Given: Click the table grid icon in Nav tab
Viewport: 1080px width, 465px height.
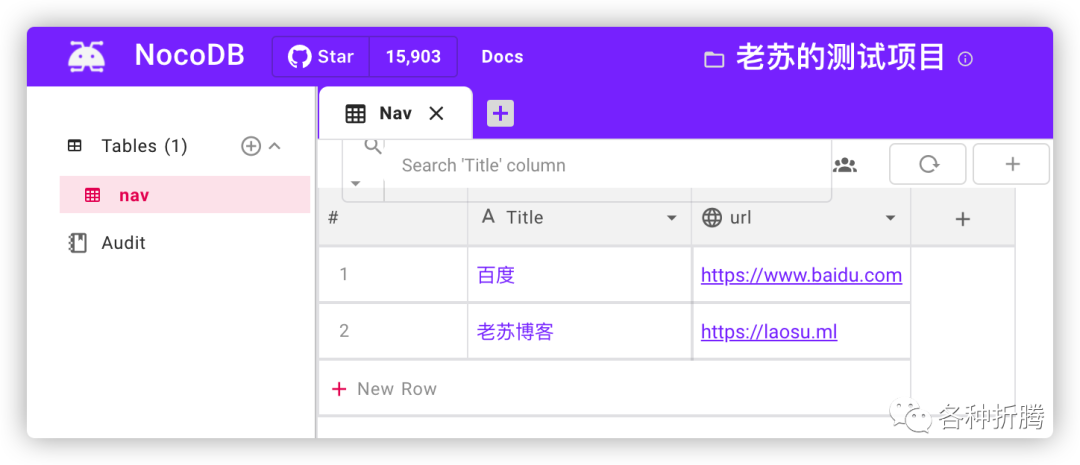Looking at the screenshot, I should click(x=355, y=114).
